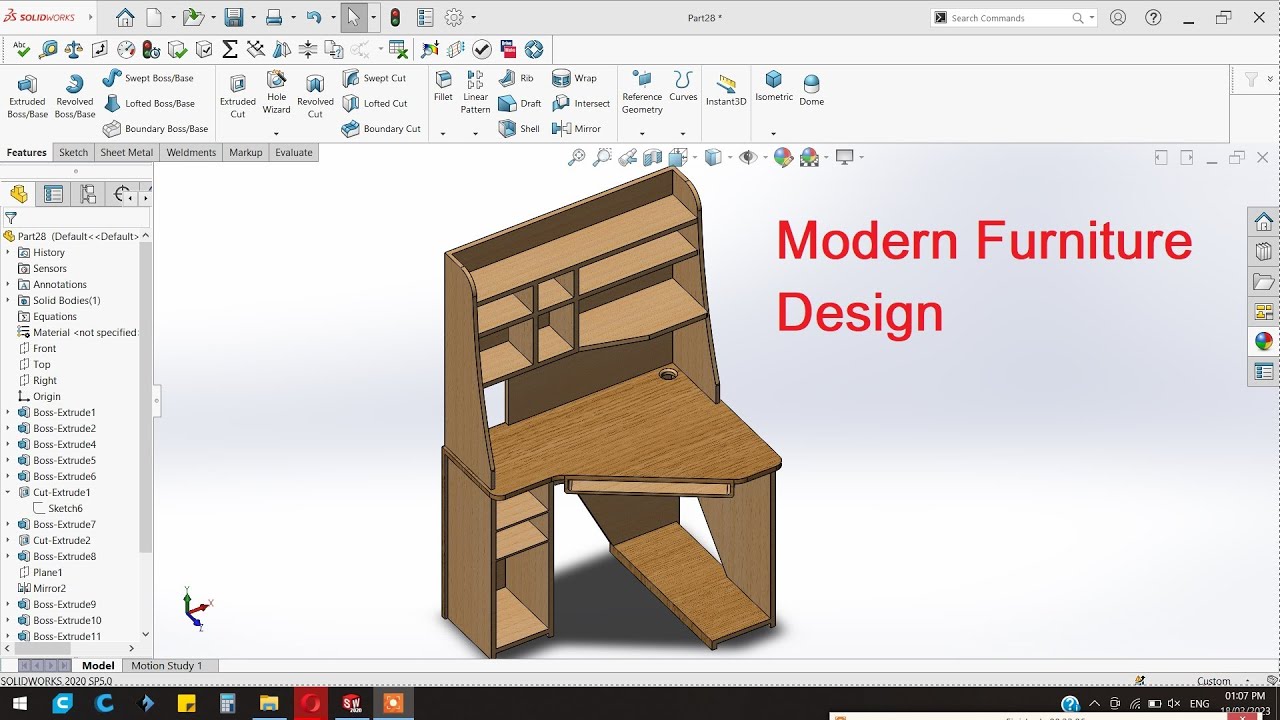Image resolution: width=1280 pixels, height=720 pixels.
Task: Expand the Boss-Extrude7 tree node
Action: (8, 524)
